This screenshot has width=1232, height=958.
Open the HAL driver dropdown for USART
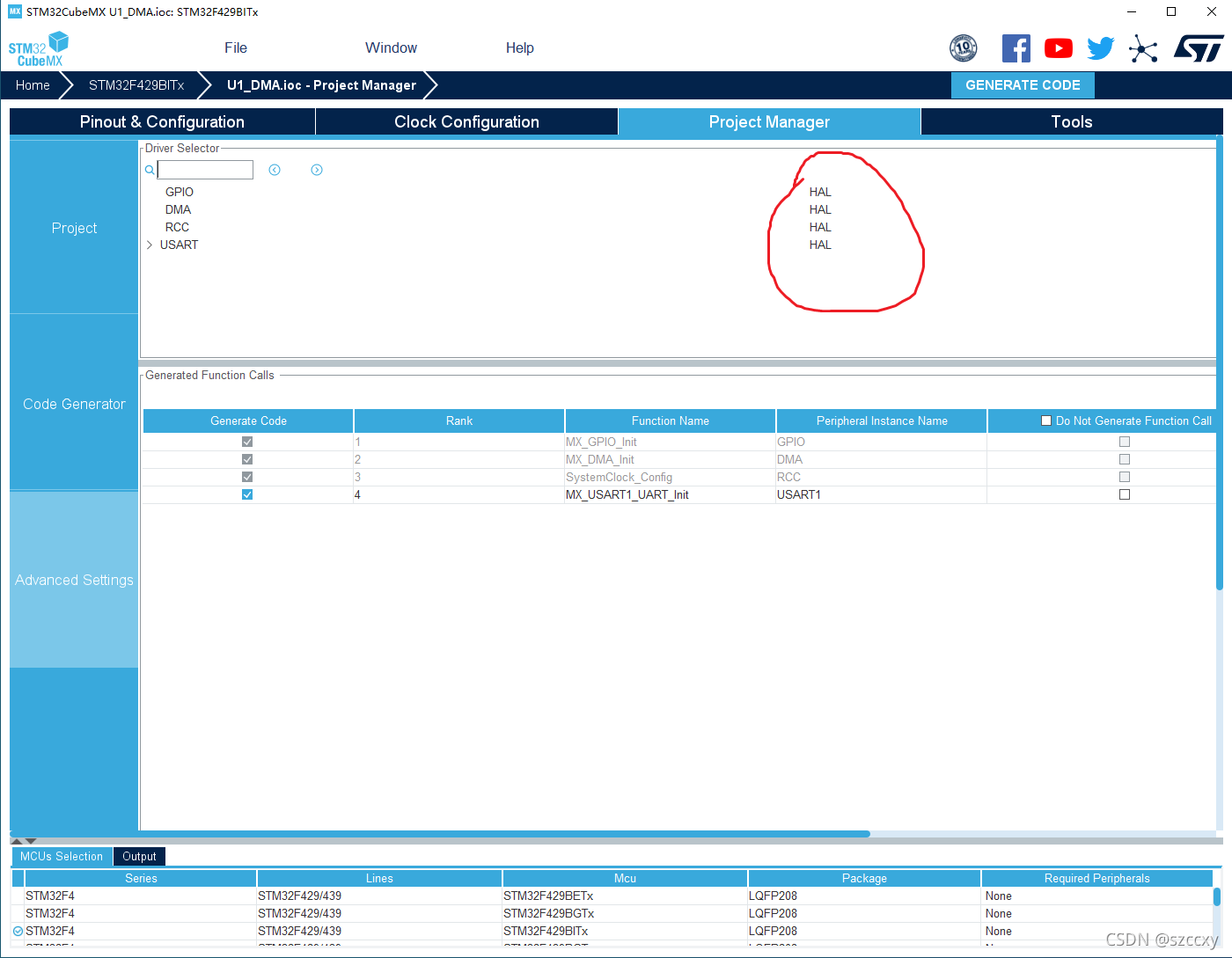820,245
